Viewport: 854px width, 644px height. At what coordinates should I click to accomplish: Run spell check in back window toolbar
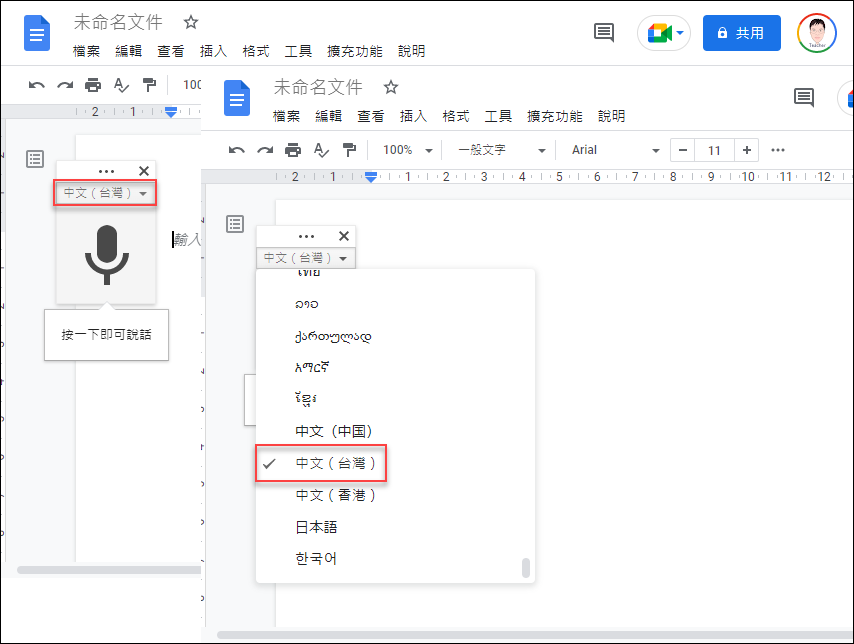click(121, 85)
